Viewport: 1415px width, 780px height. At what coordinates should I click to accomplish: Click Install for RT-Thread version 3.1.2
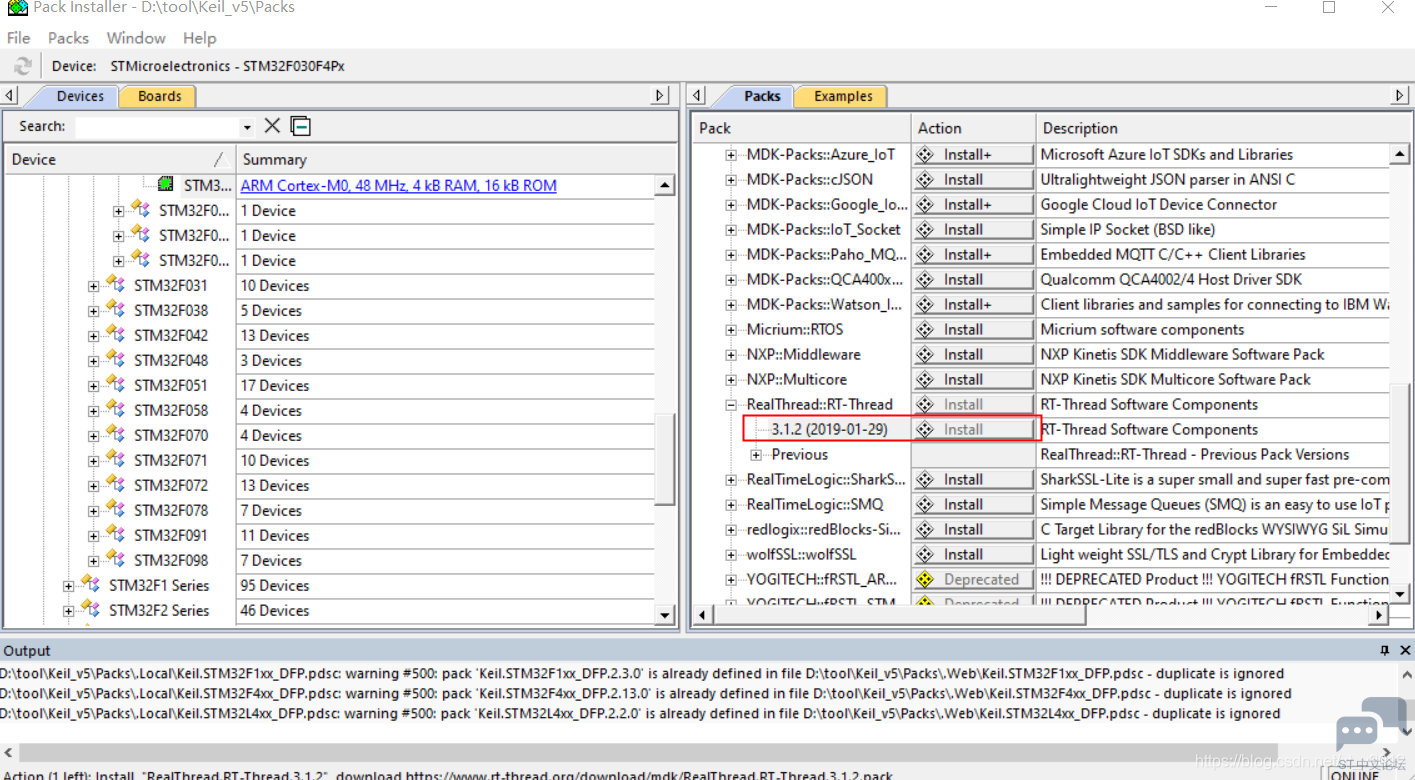coord(973,430)
